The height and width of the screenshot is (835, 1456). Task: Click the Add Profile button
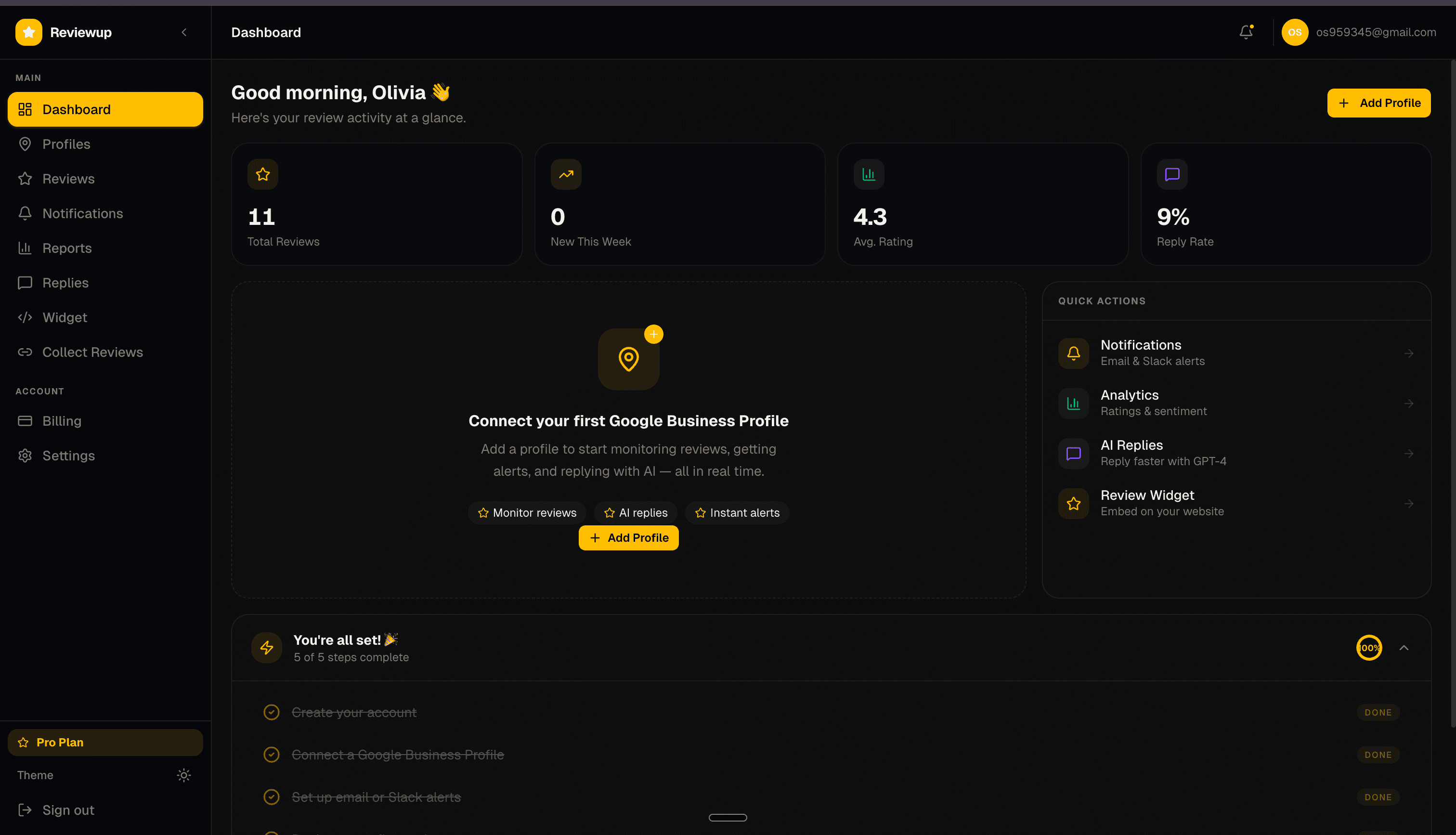click(x=1379, y=103)
